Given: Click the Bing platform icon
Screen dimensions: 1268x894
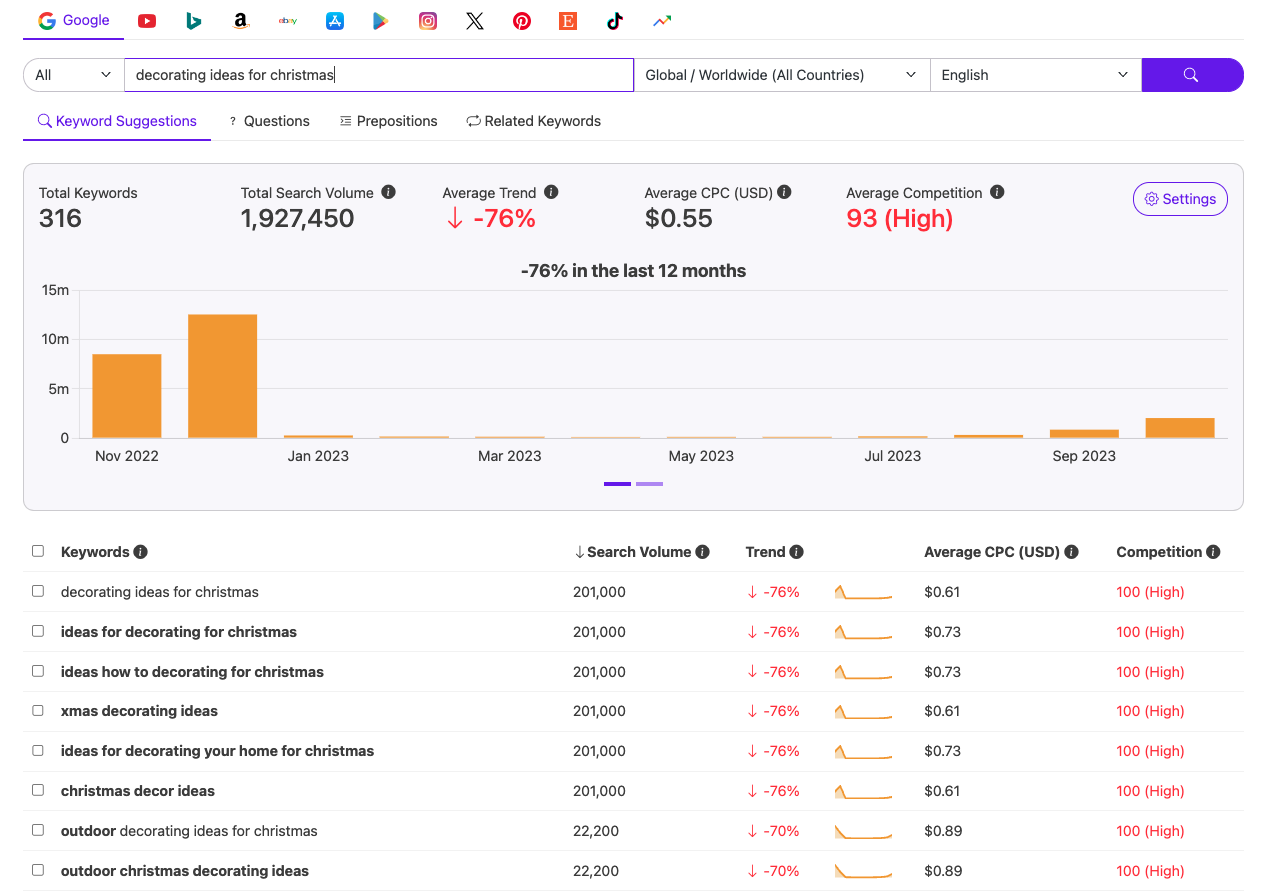Looking at the screenshot, I should (194, 21).
